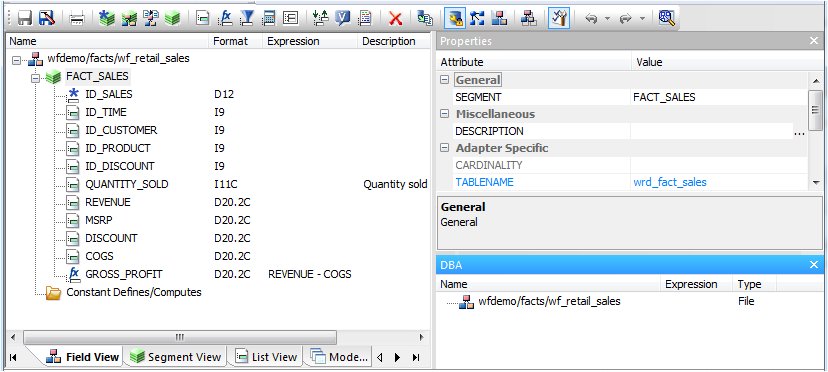Click the horizontal scrollbar of field tree
The height and width of the screenshot is (372, 828).
click(180, 337)
